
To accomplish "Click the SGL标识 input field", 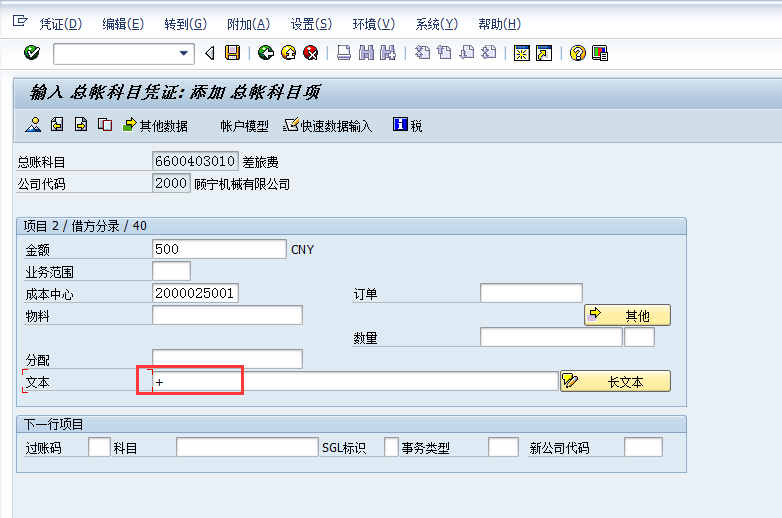I will tap(391, 447).
